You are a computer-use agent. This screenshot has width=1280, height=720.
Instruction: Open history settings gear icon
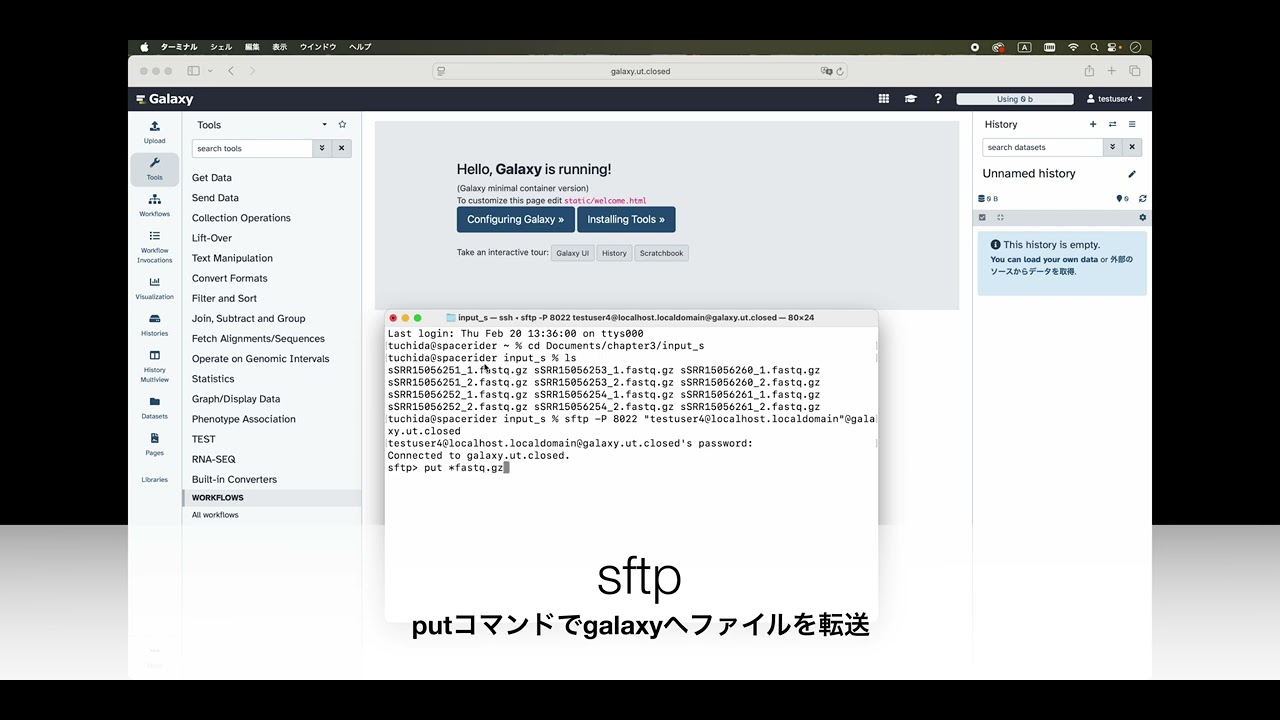[x=1143, y=217]
